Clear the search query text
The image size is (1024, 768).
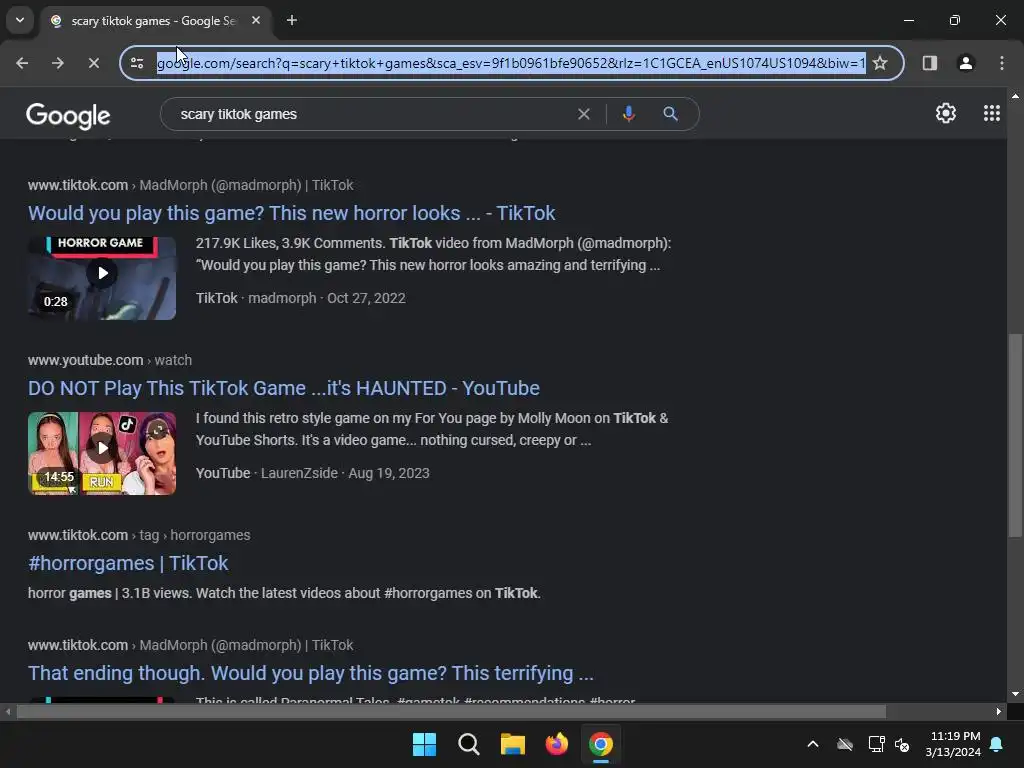584,114
